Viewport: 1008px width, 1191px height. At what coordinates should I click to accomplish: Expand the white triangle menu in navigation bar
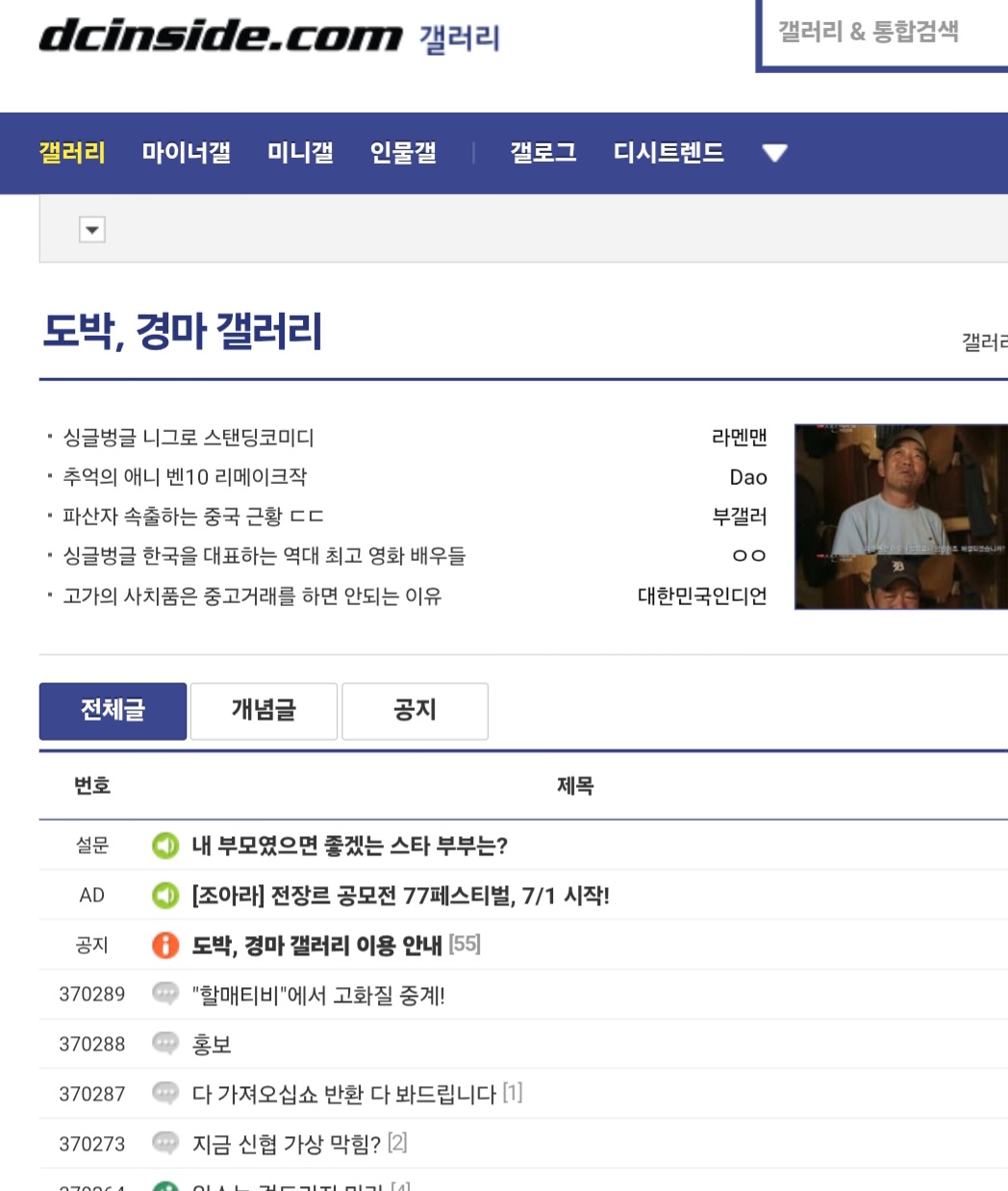(x=774, y=153)
